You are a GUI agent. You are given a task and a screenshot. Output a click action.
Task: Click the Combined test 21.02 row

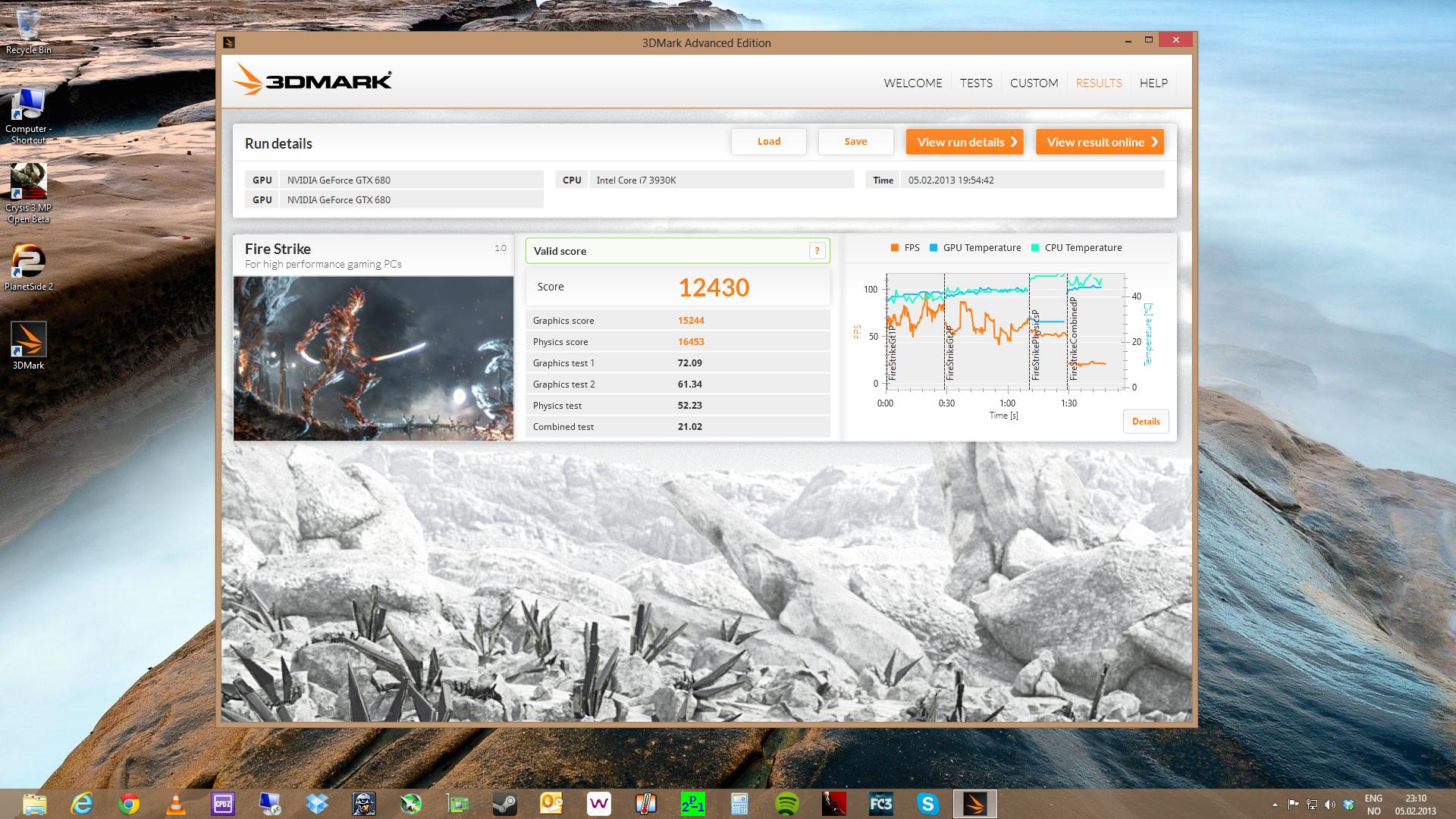point(678,427)
